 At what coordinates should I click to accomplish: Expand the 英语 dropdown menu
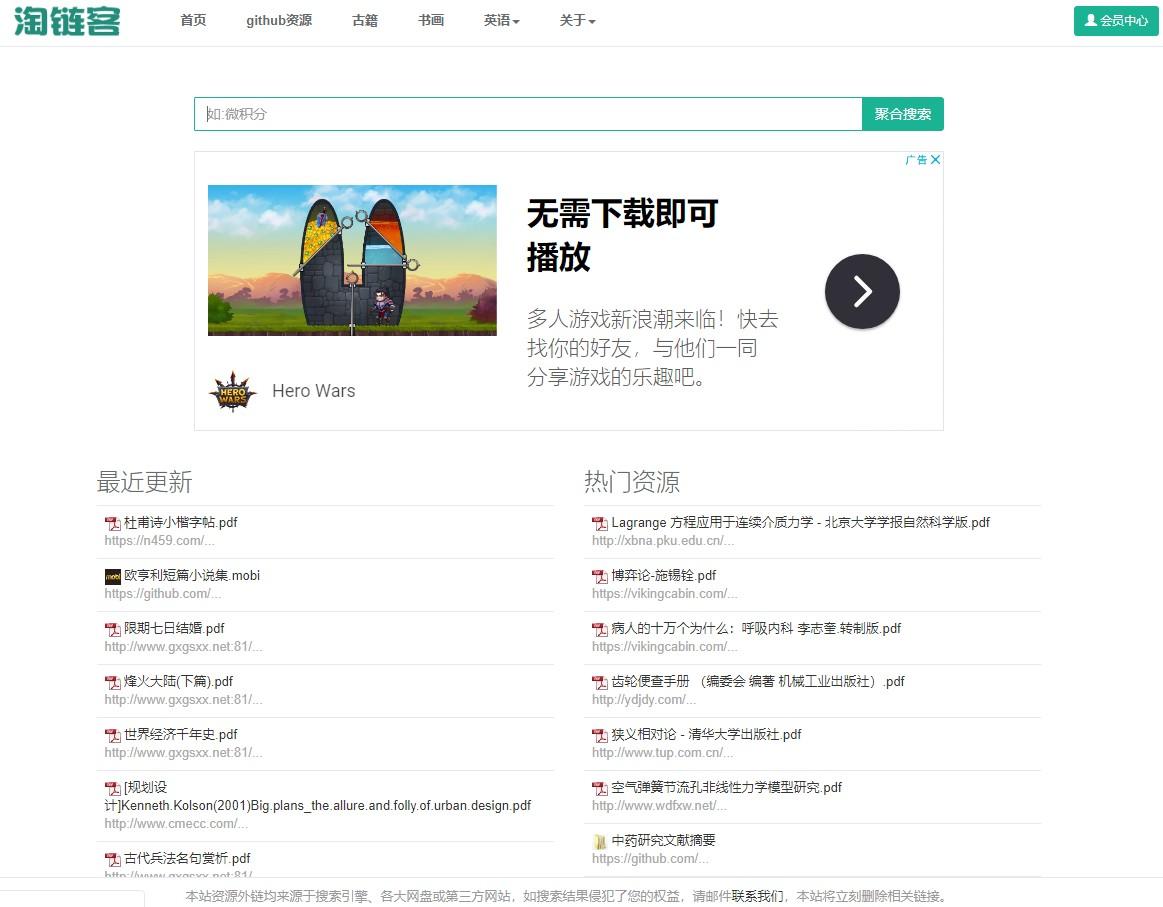click(x=501, y=21)
